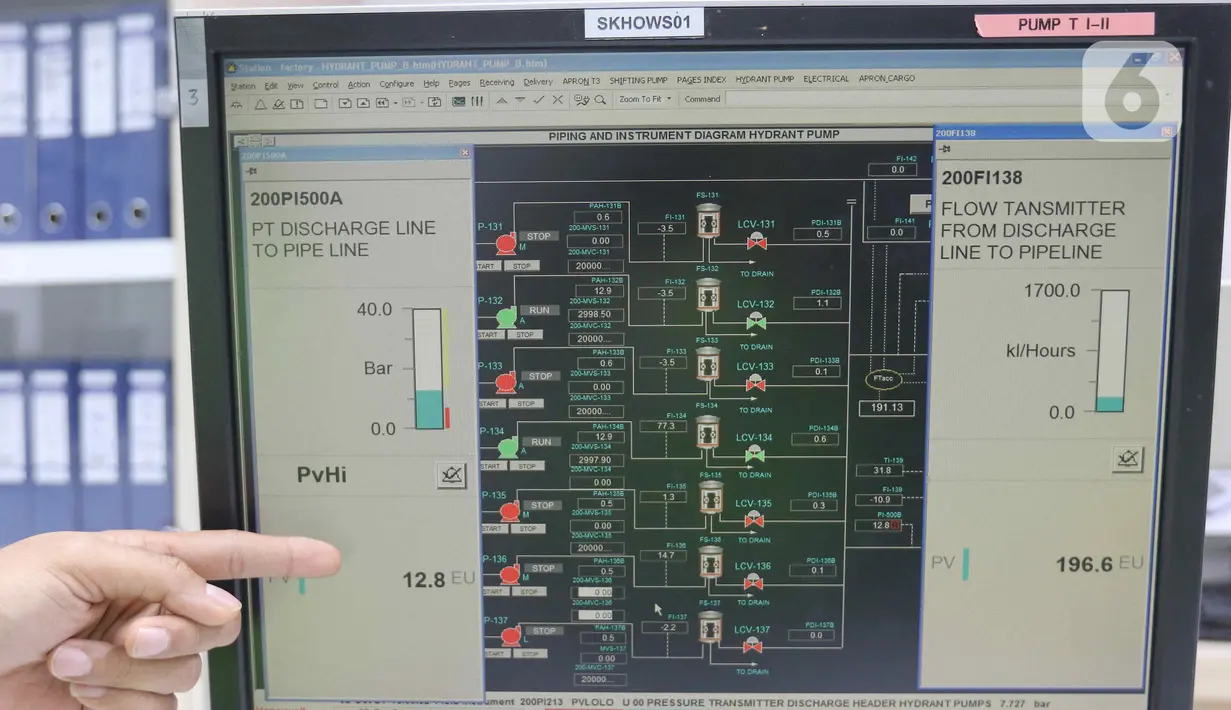Viewport: 1231px width, 710px height.
Task: Open the SHIFTING PUMP menu
Action: pyautogui.click(x=639, y=80)
